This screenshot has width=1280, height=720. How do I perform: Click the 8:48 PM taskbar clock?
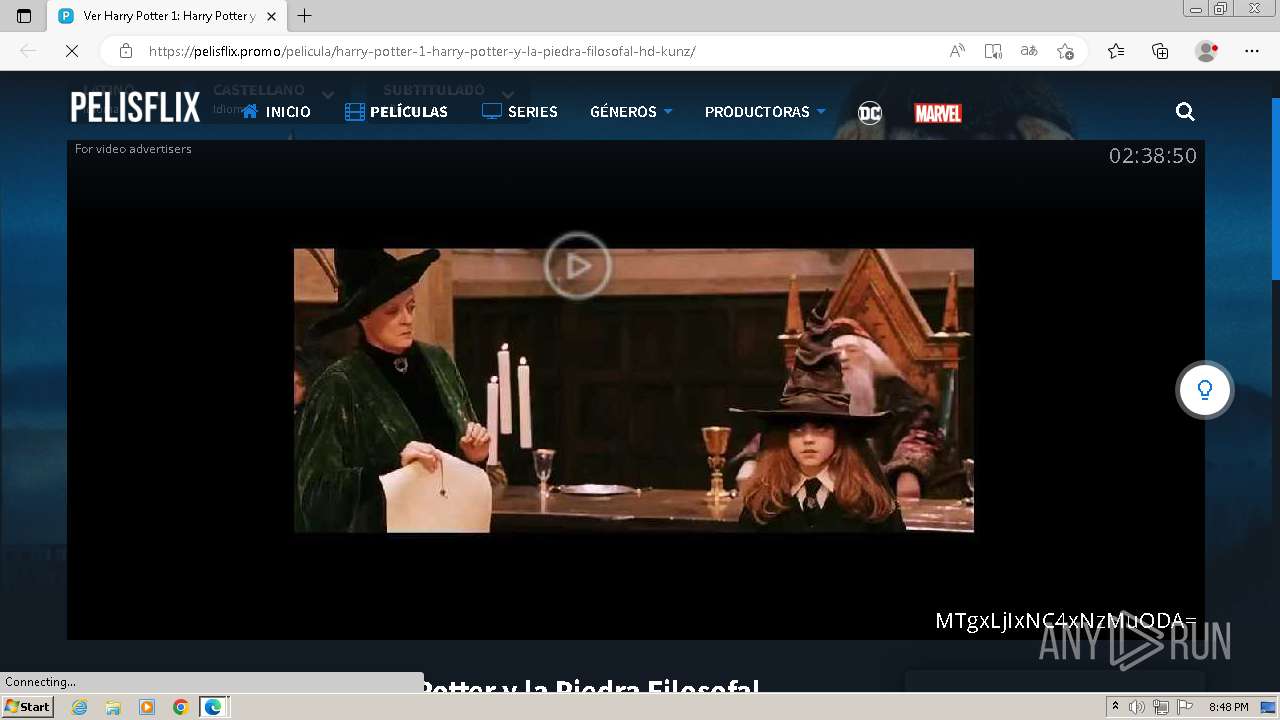coord(1228,707)
